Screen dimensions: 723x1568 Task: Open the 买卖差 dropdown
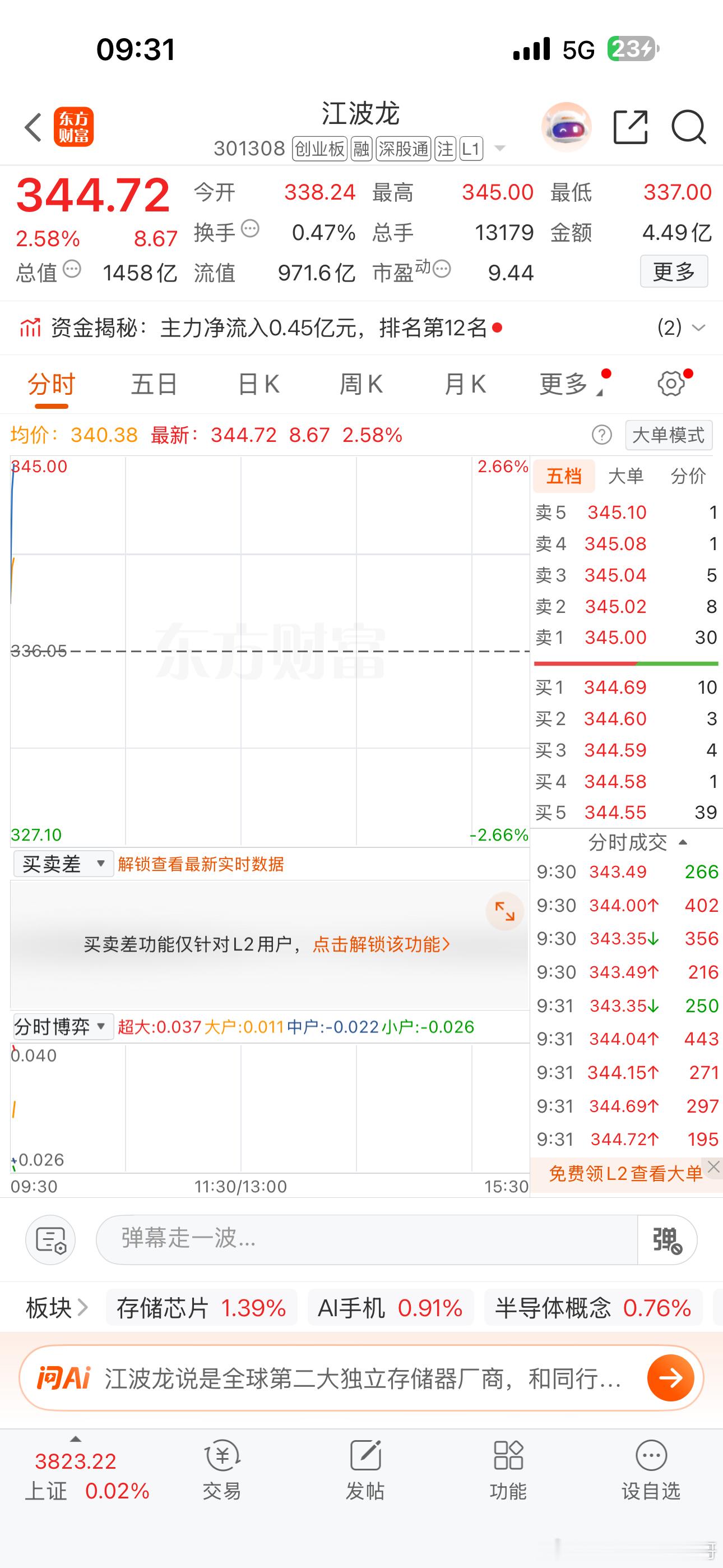click(x=63, y=864)
